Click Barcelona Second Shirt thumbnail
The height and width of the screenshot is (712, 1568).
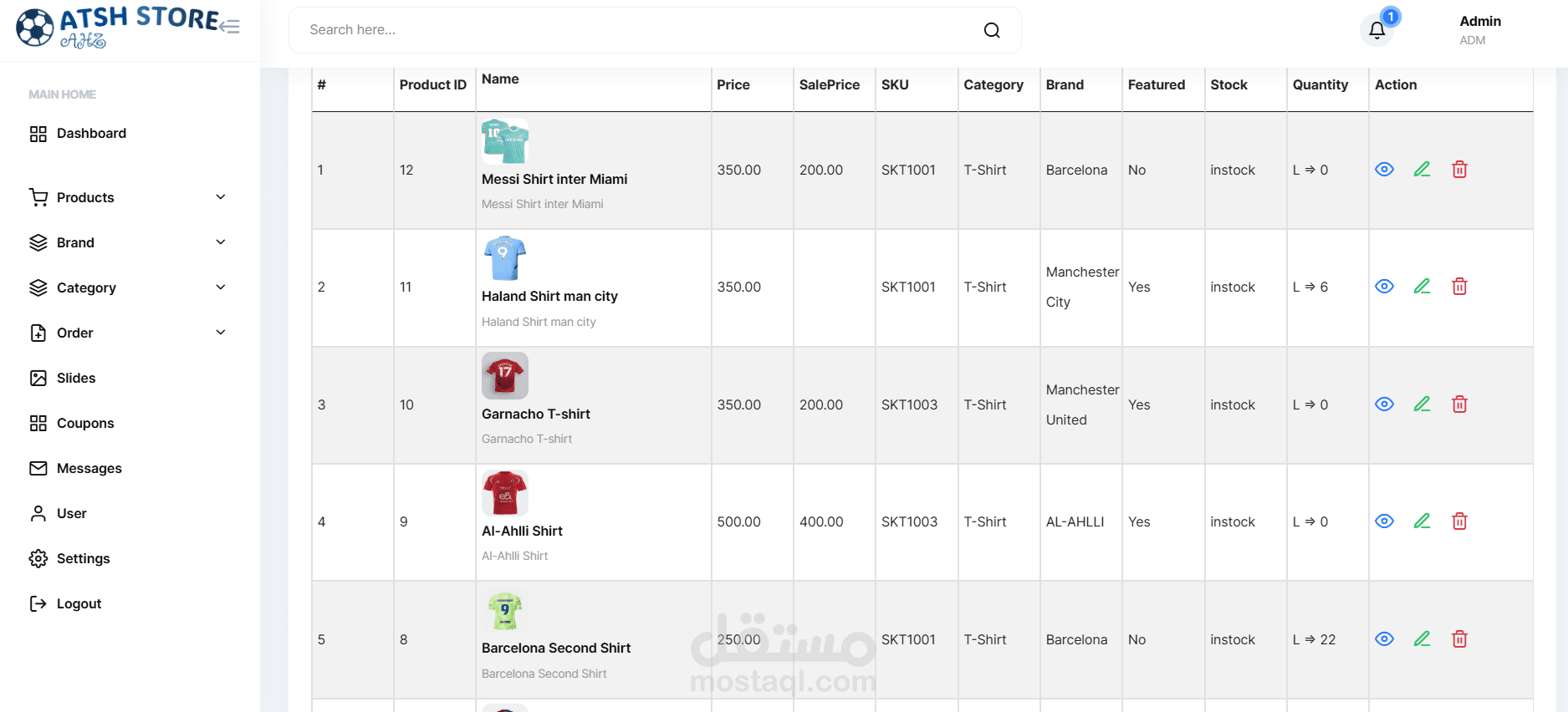coord(505,610)
